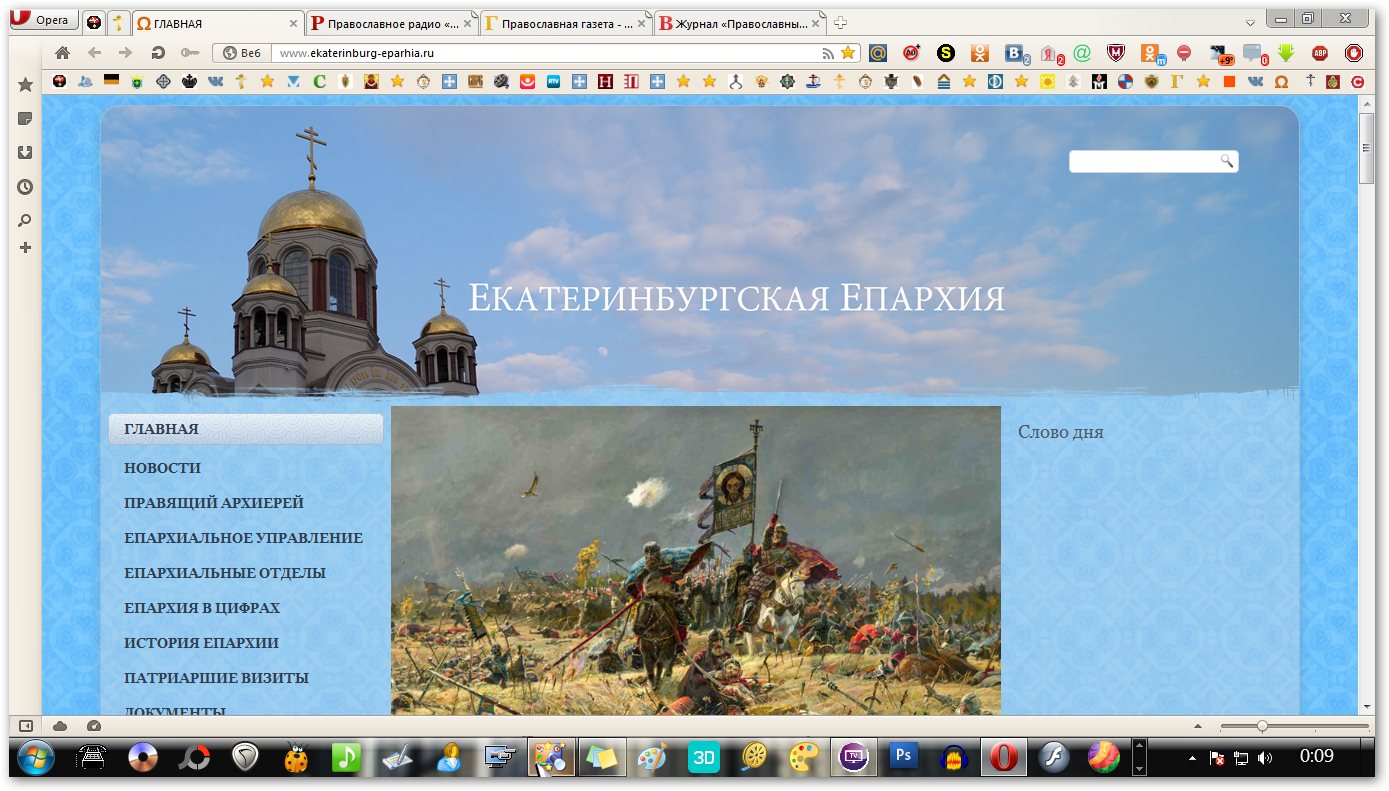
Task: Open the password wand key icon
Action: [x=190, y=53]
